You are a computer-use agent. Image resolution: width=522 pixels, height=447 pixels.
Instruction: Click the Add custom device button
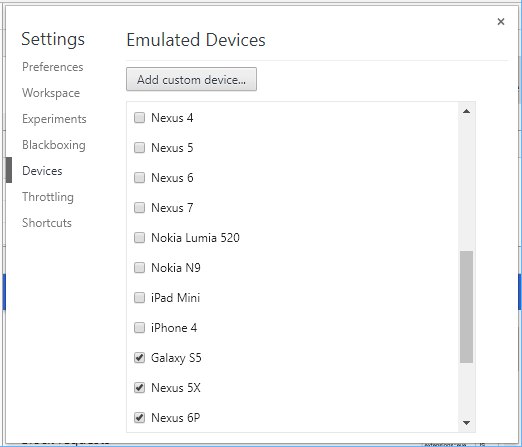coord(191,79)
